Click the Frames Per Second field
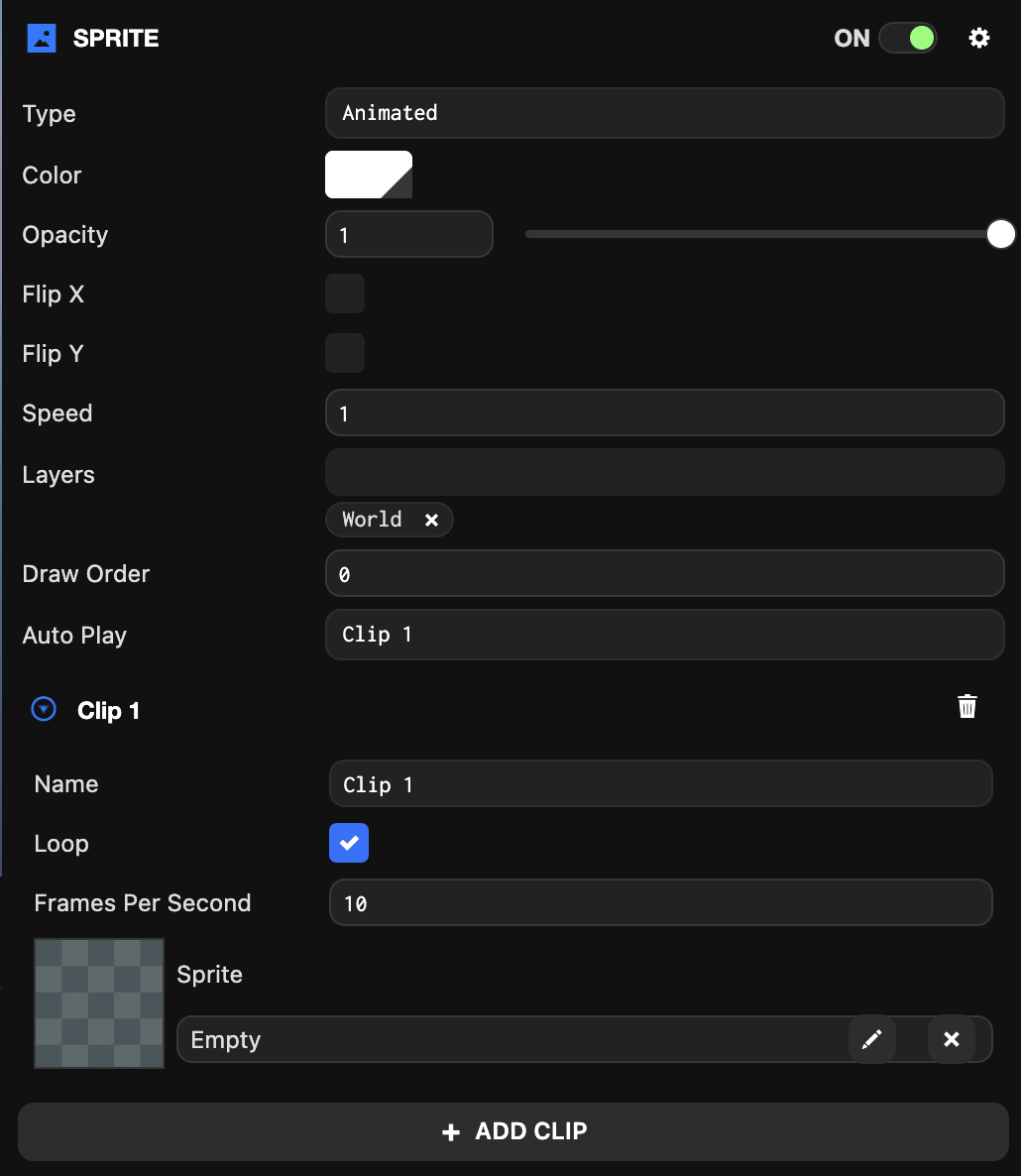 coord(660,903)
